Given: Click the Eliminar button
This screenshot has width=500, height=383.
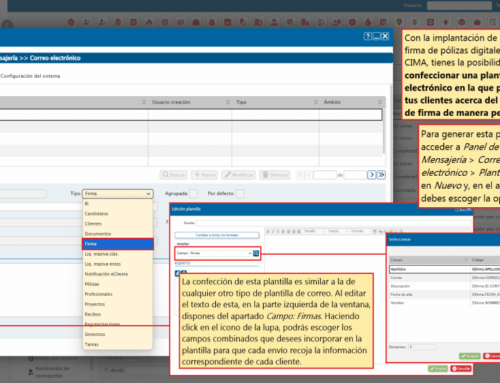Looking at the screenshot, I should pos(275,175).
